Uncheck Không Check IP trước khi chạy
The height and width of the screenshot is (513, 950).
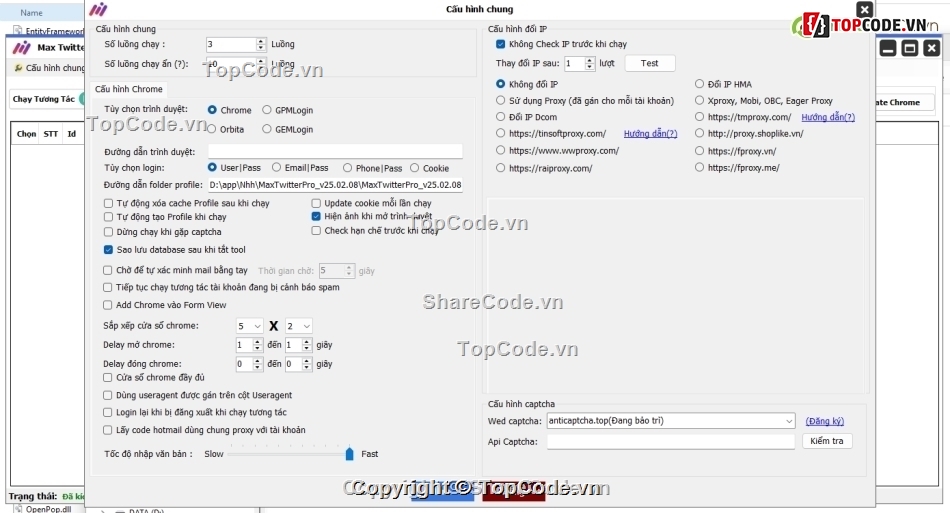(500, 44)
